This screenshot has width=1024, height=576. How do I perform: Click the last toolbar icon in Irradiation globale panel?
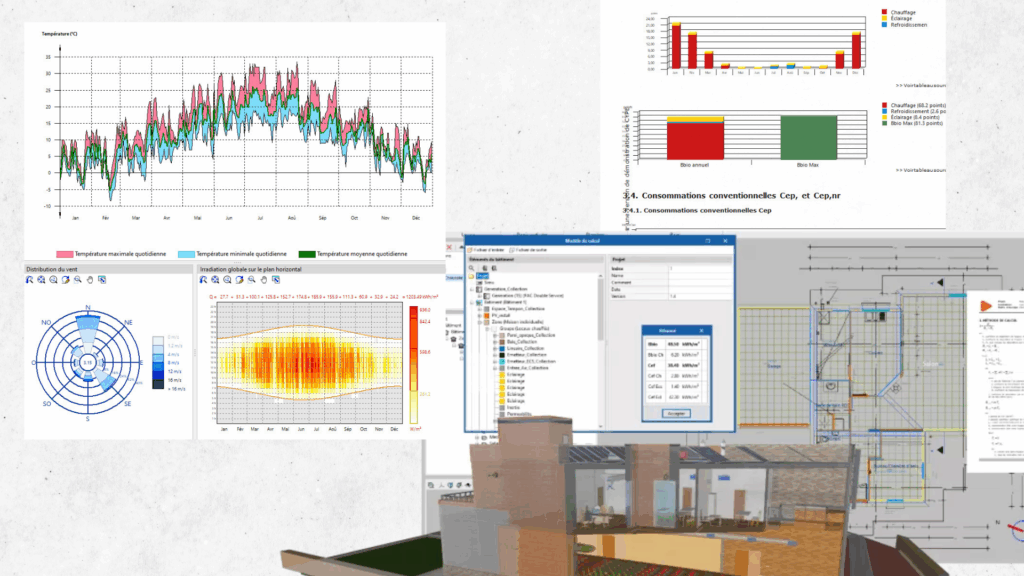pyautogui.click(x=277, y=280)
